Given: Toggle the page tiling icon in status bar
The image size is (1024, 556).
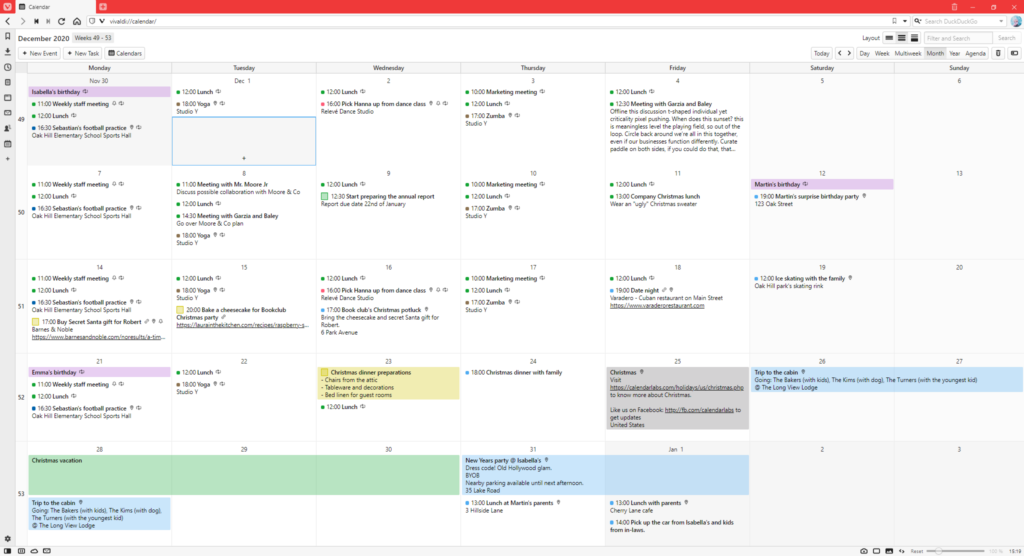Looking at the screenshot, I should coord(876,551).
